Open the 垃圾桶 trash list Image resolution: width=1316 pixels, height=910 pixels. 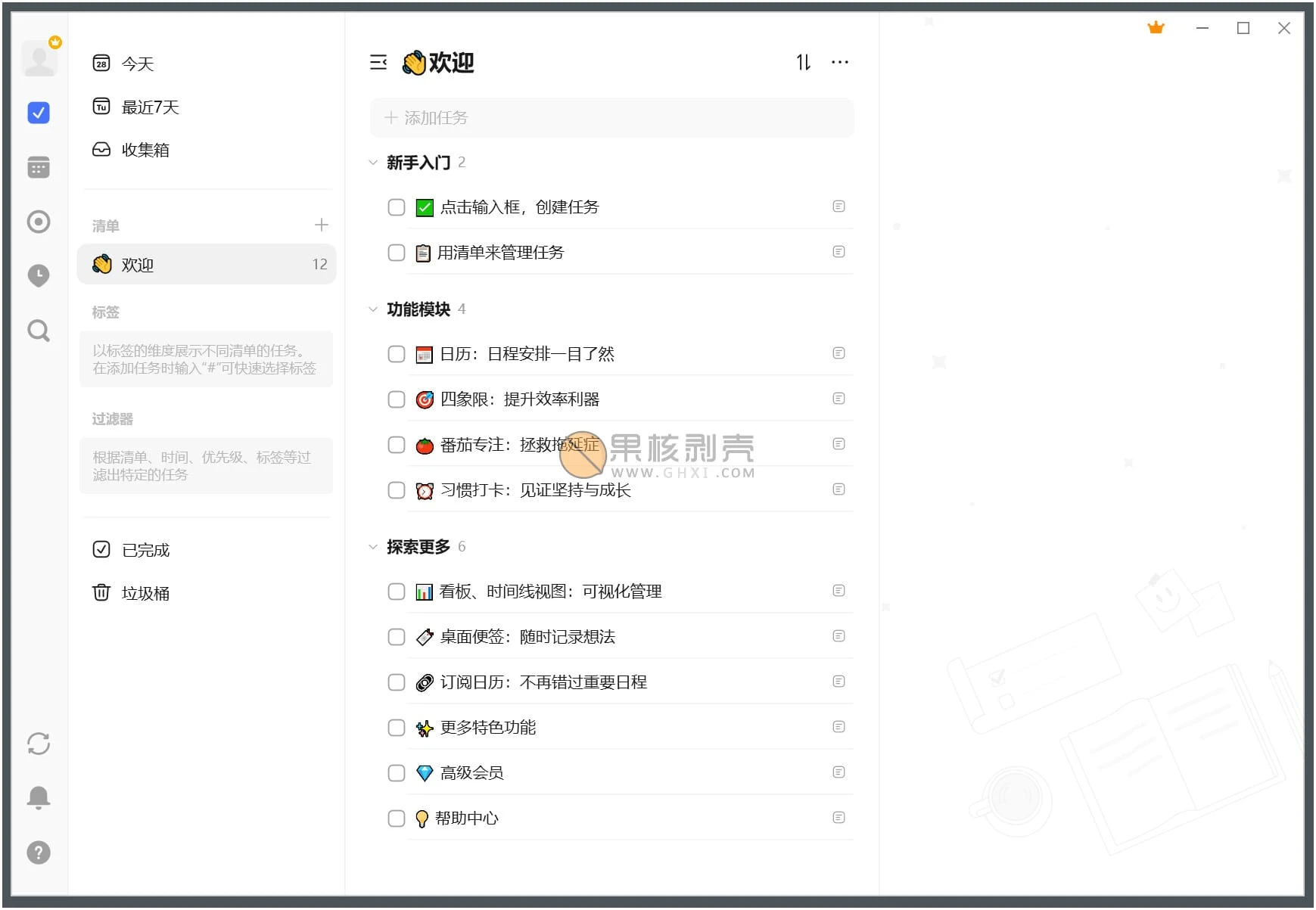point(206,593)
